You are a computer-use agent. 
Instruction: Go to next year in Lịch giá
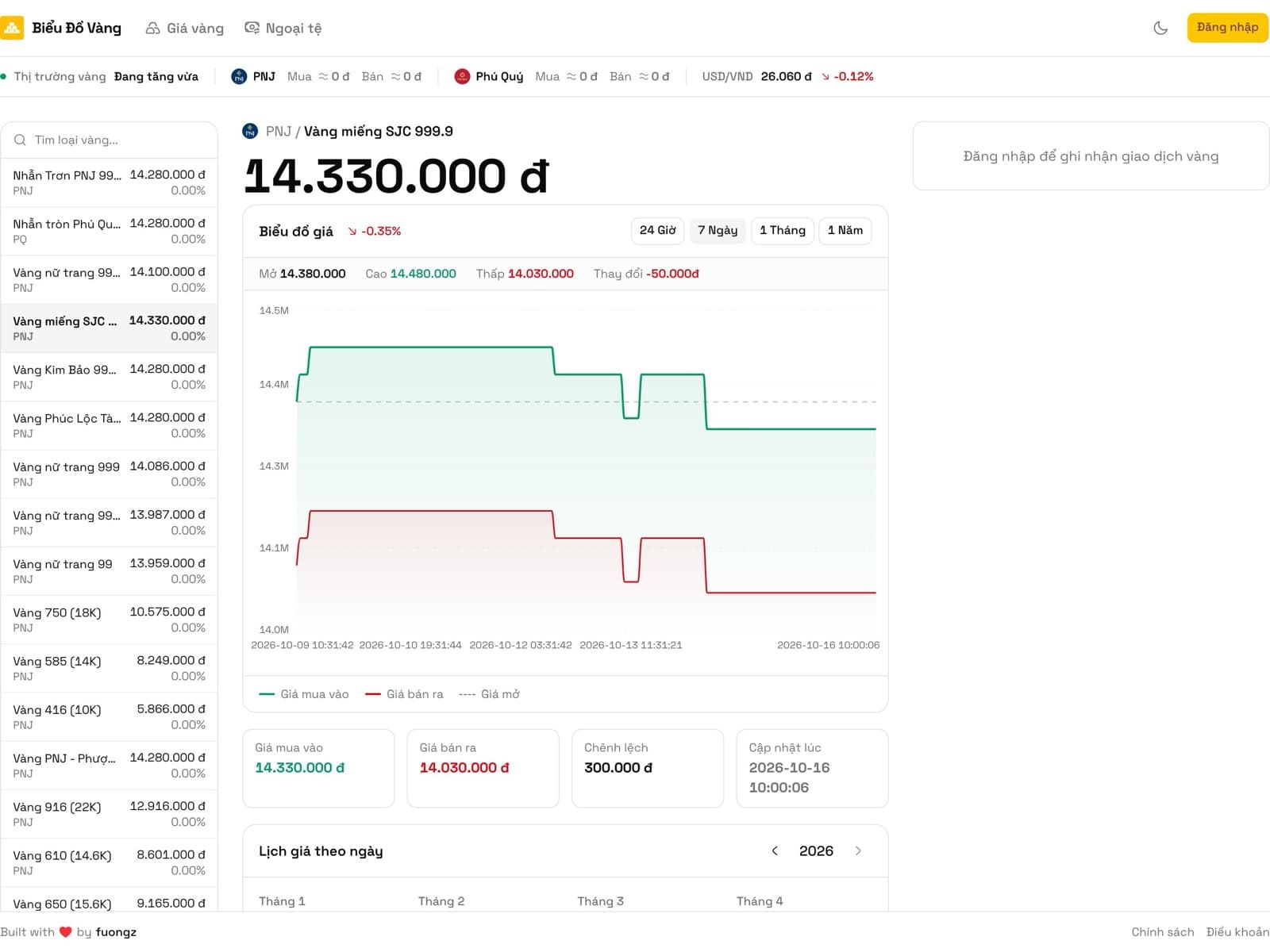click(858, 850)
